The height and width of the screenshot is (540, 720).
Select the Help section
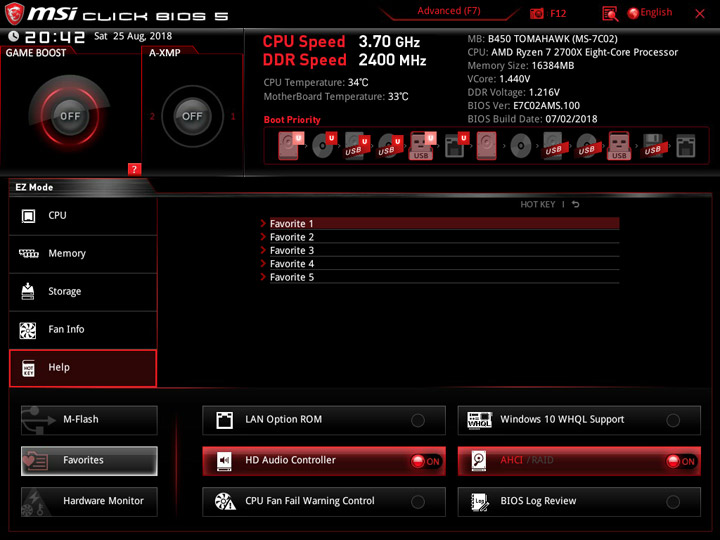pos(83,368)
